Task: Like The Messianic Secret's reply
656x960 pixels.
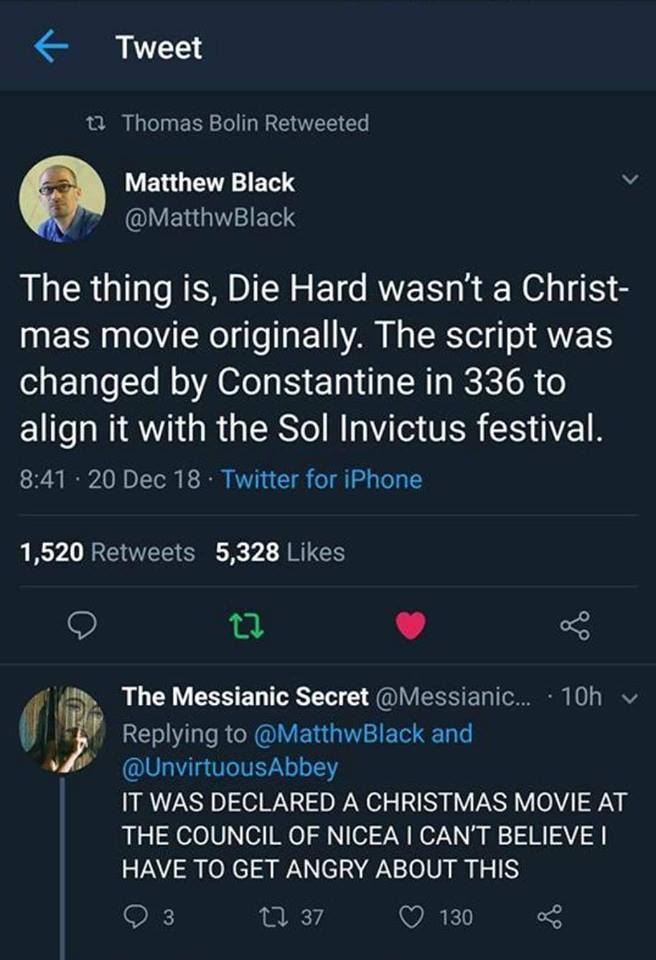Action: 415,917
